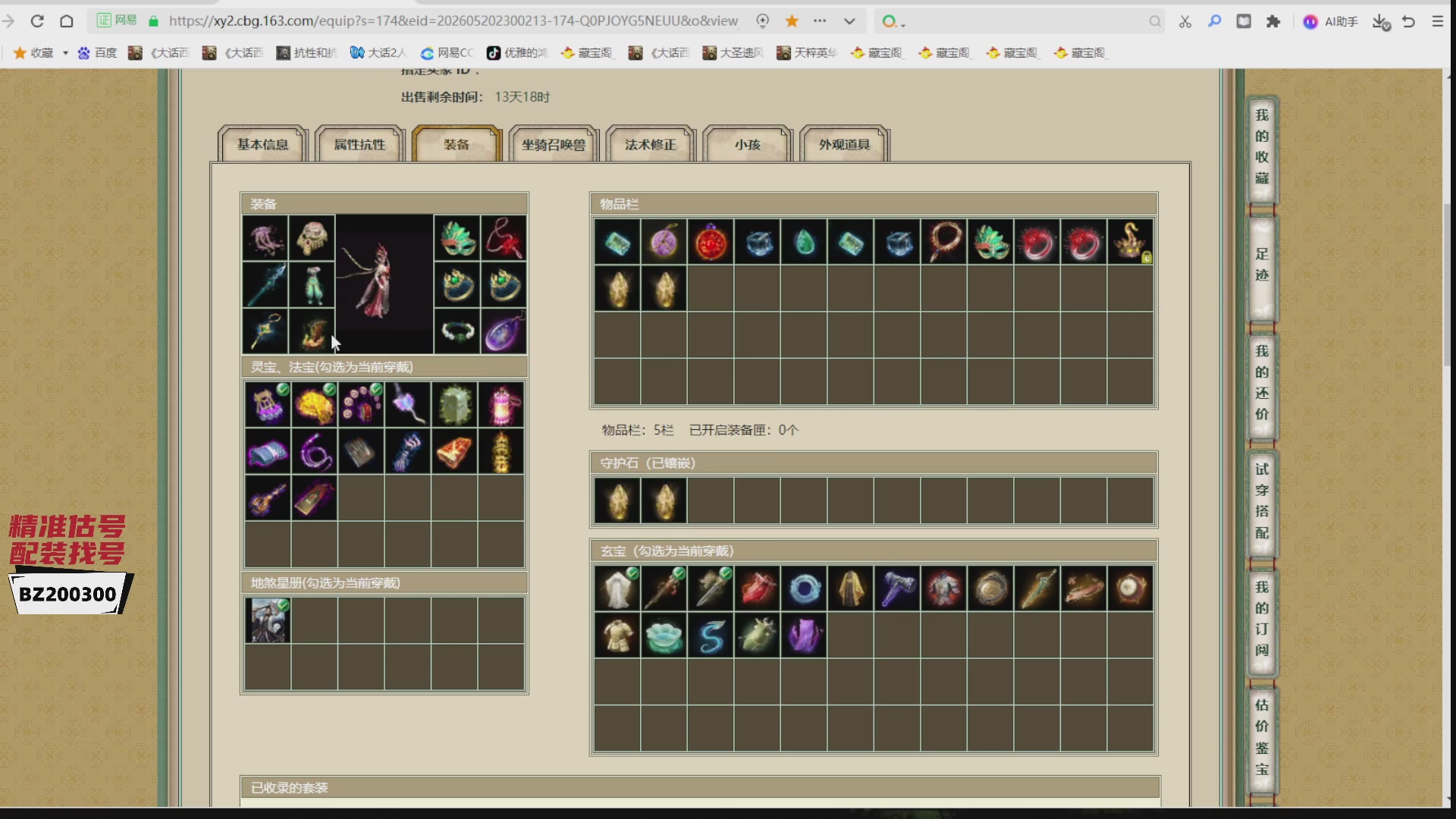Select the first embedded guardian stone icon
This screenshot has height=819, width=1456.
click(x=618, y=500)
